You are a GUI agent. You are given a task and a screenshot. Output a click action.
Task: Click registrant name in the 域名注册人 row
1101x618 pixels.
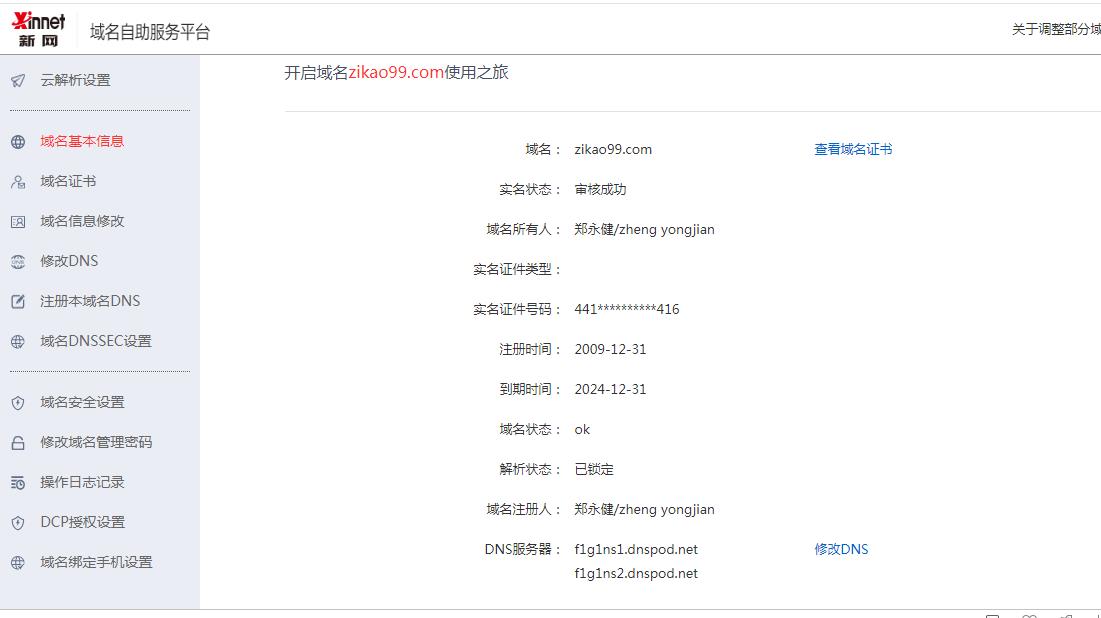click(644, 509)
